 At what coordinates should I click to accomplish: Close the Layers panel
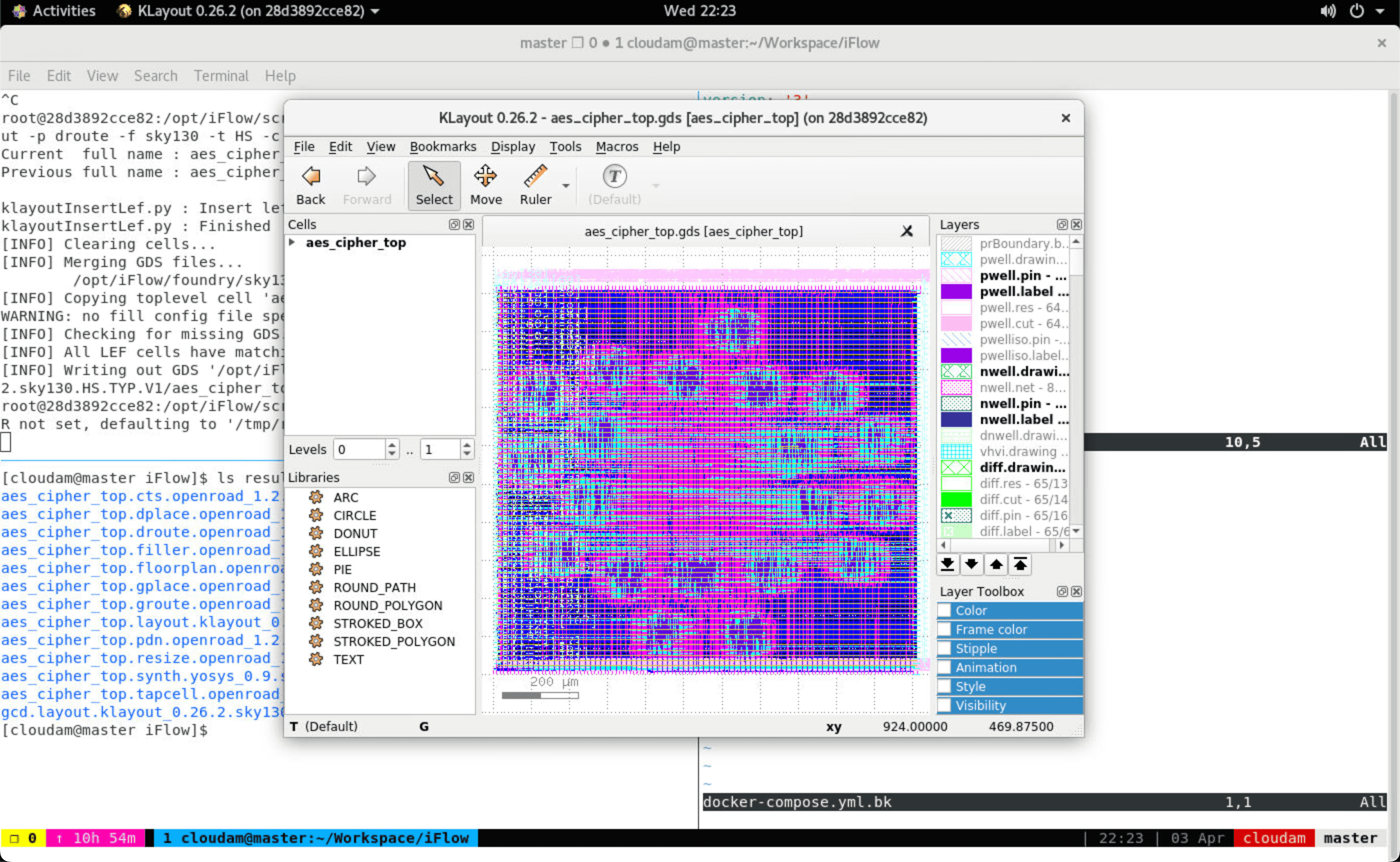[x=1076, y=224]
